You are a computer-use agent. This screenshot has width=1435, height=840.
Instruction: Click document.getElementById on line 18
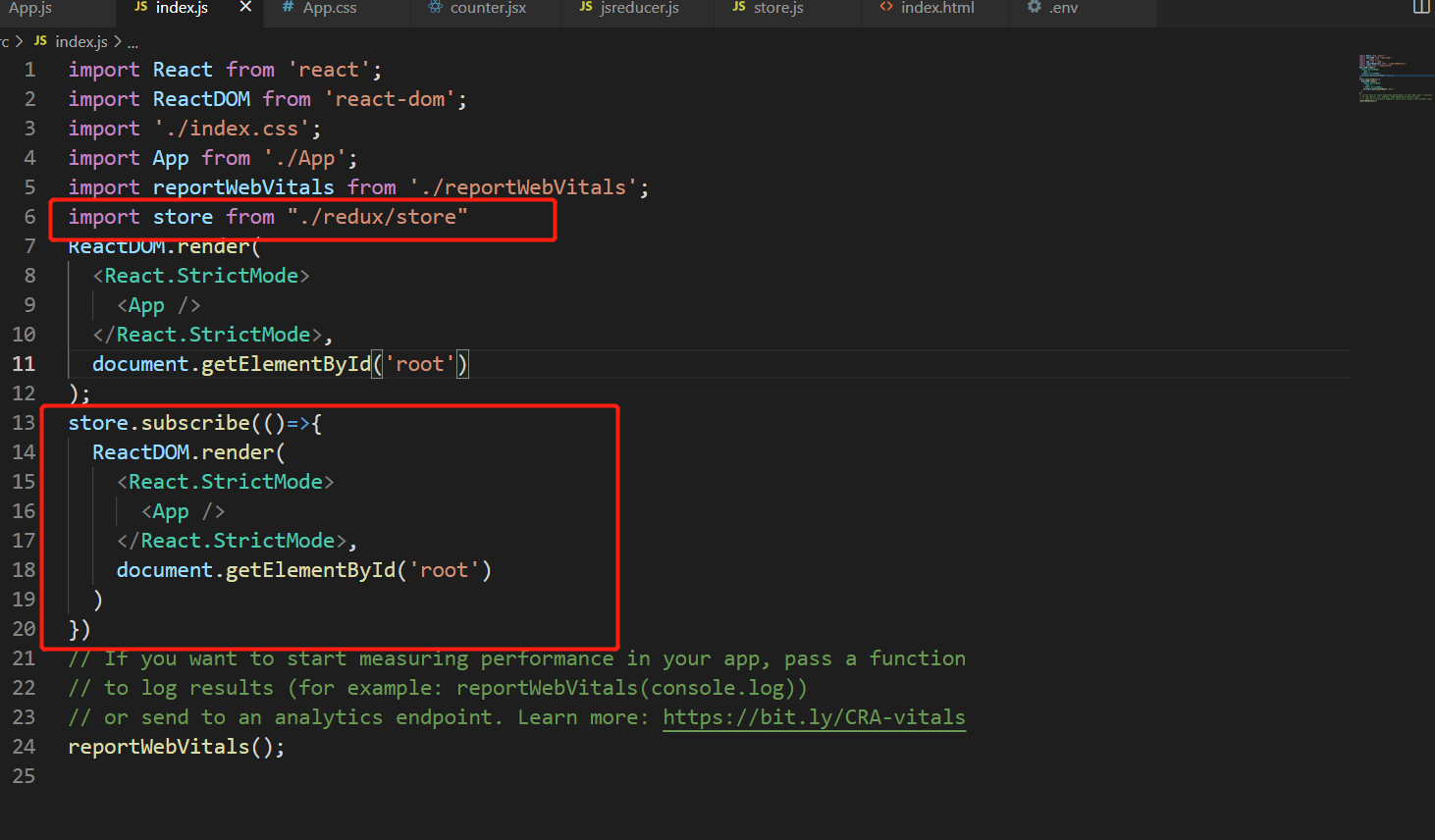[256, 570]
